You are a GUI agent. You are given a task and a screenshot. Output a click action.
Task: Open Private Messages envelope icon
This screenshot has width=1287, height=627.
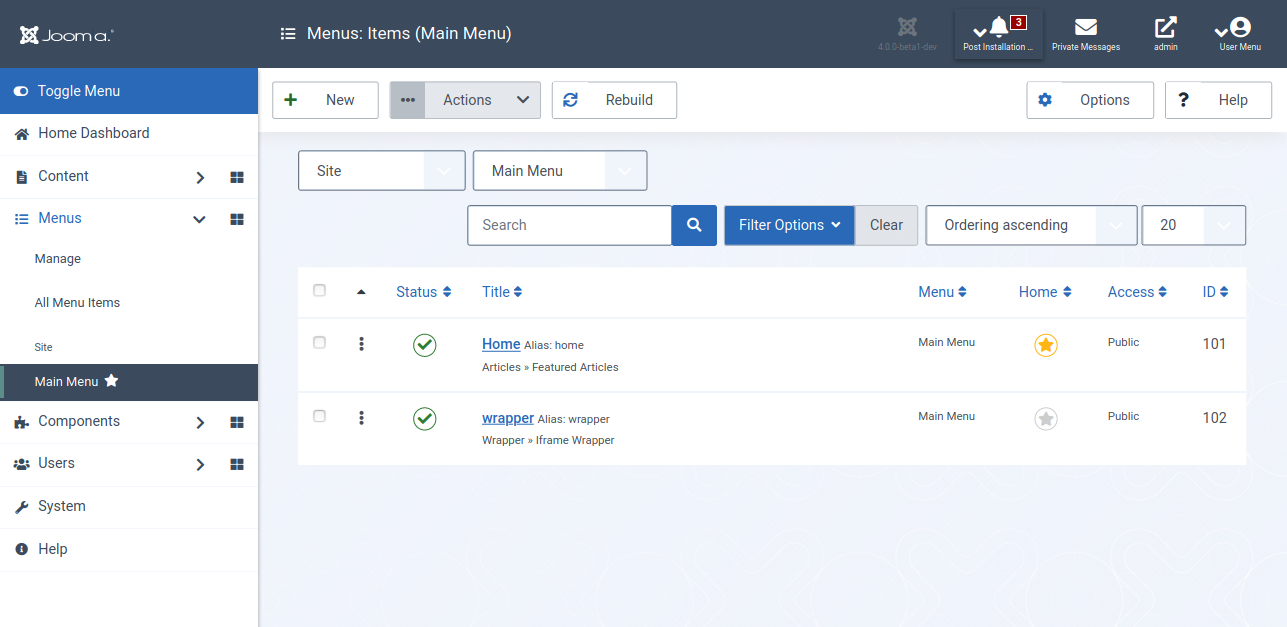(x=1086, y=34)
